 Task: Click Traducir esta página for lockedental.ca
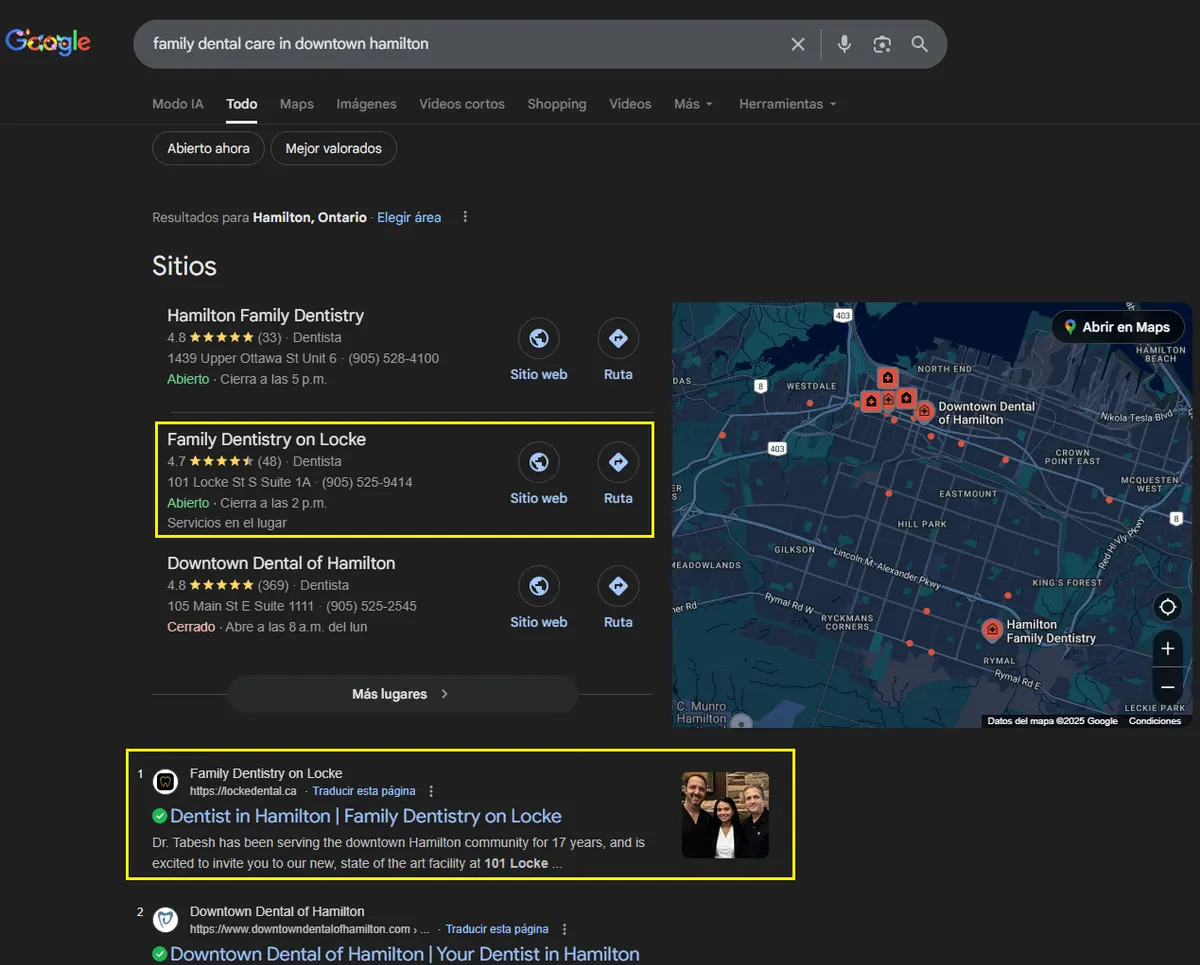pos(364,791)
